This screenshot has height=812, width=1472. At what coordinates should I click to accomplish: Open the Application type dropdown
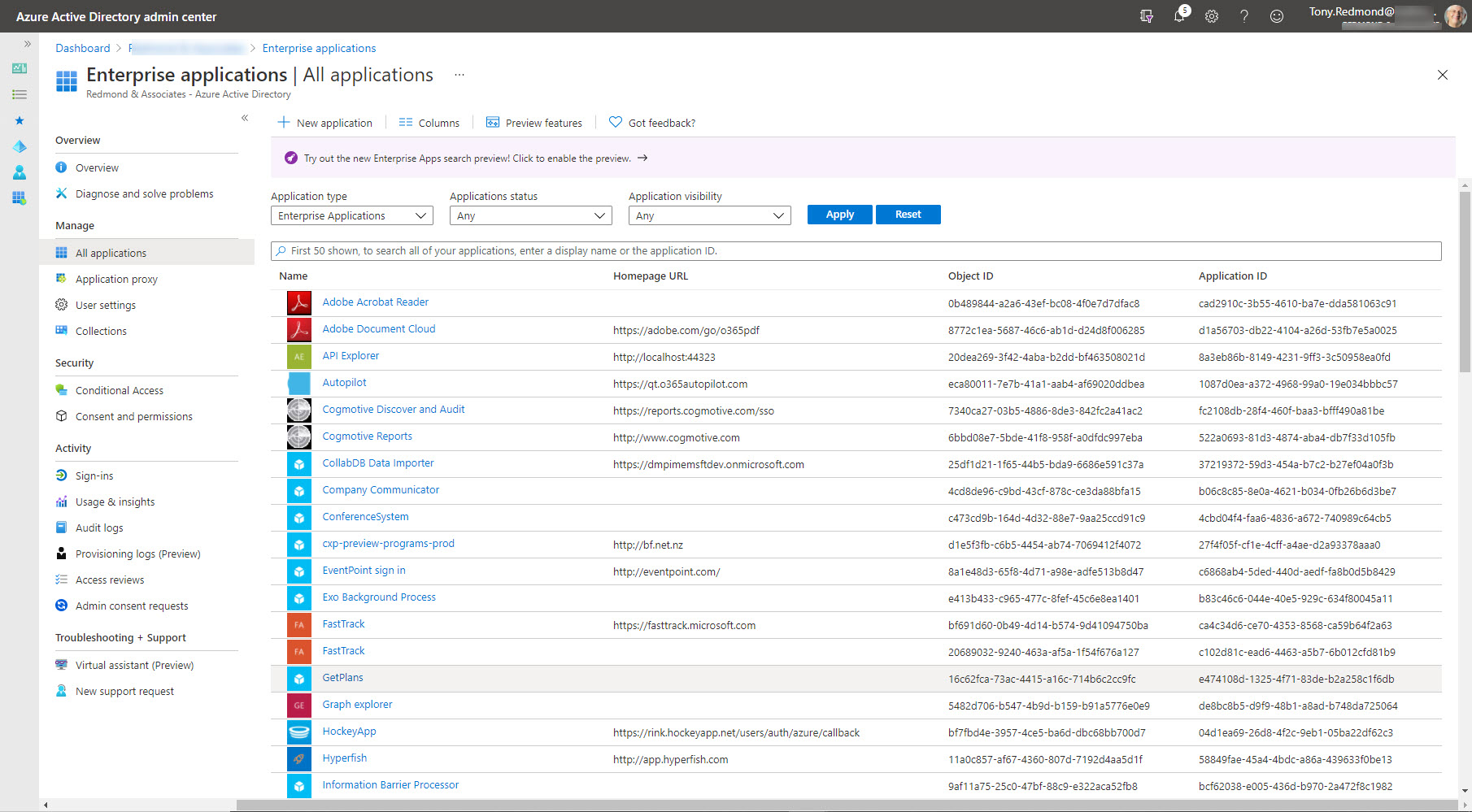coord(352,215)
